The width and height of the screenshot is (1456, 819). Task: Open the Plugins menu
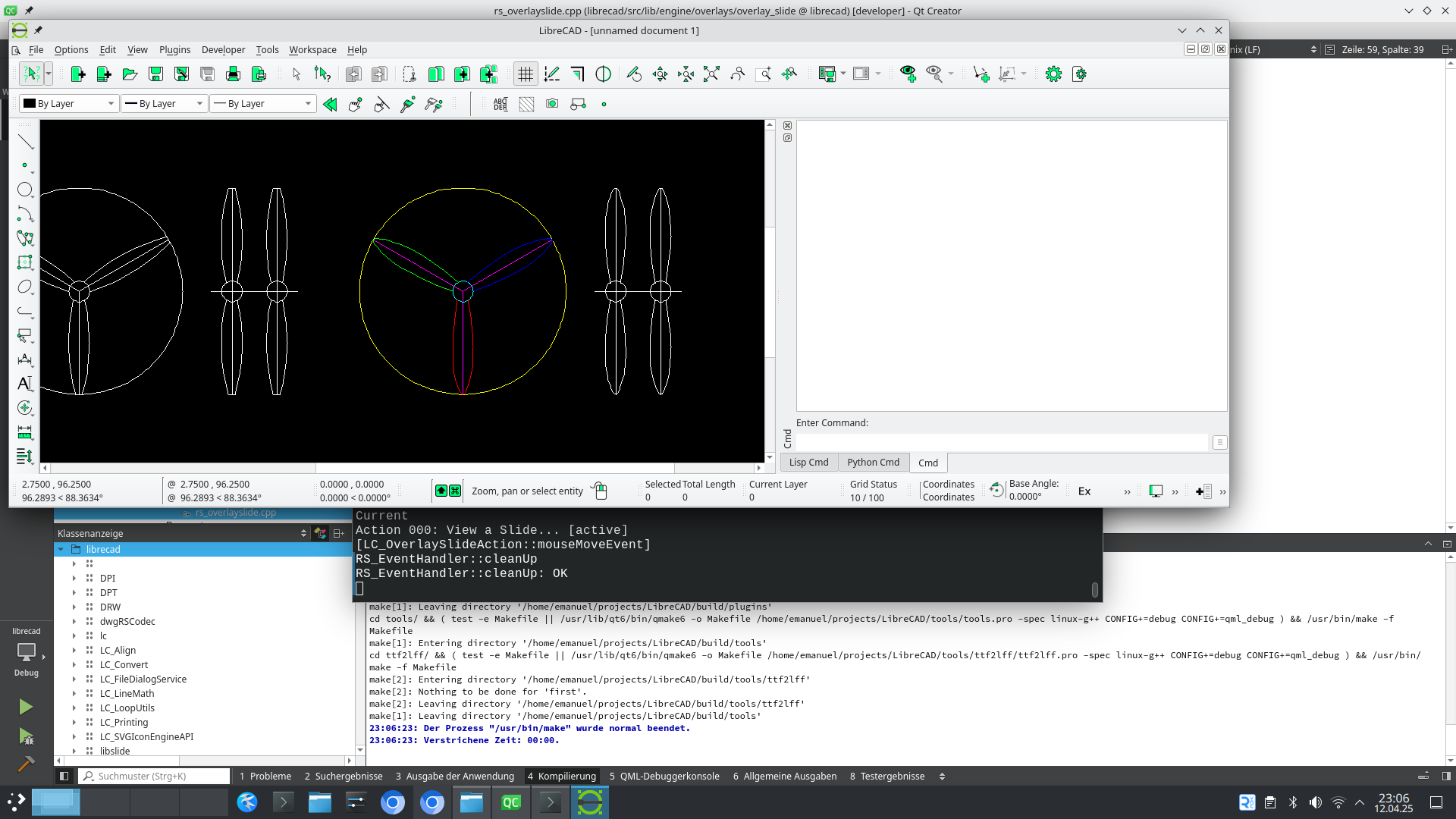174,50
